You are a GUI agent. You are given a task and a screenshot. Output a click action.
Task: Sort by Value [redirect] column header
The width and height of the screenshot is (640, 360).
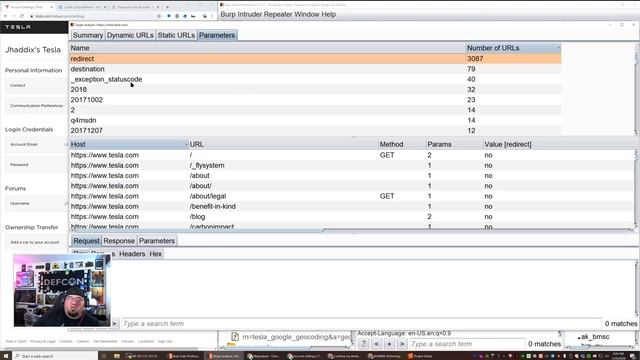click(558, 144)
